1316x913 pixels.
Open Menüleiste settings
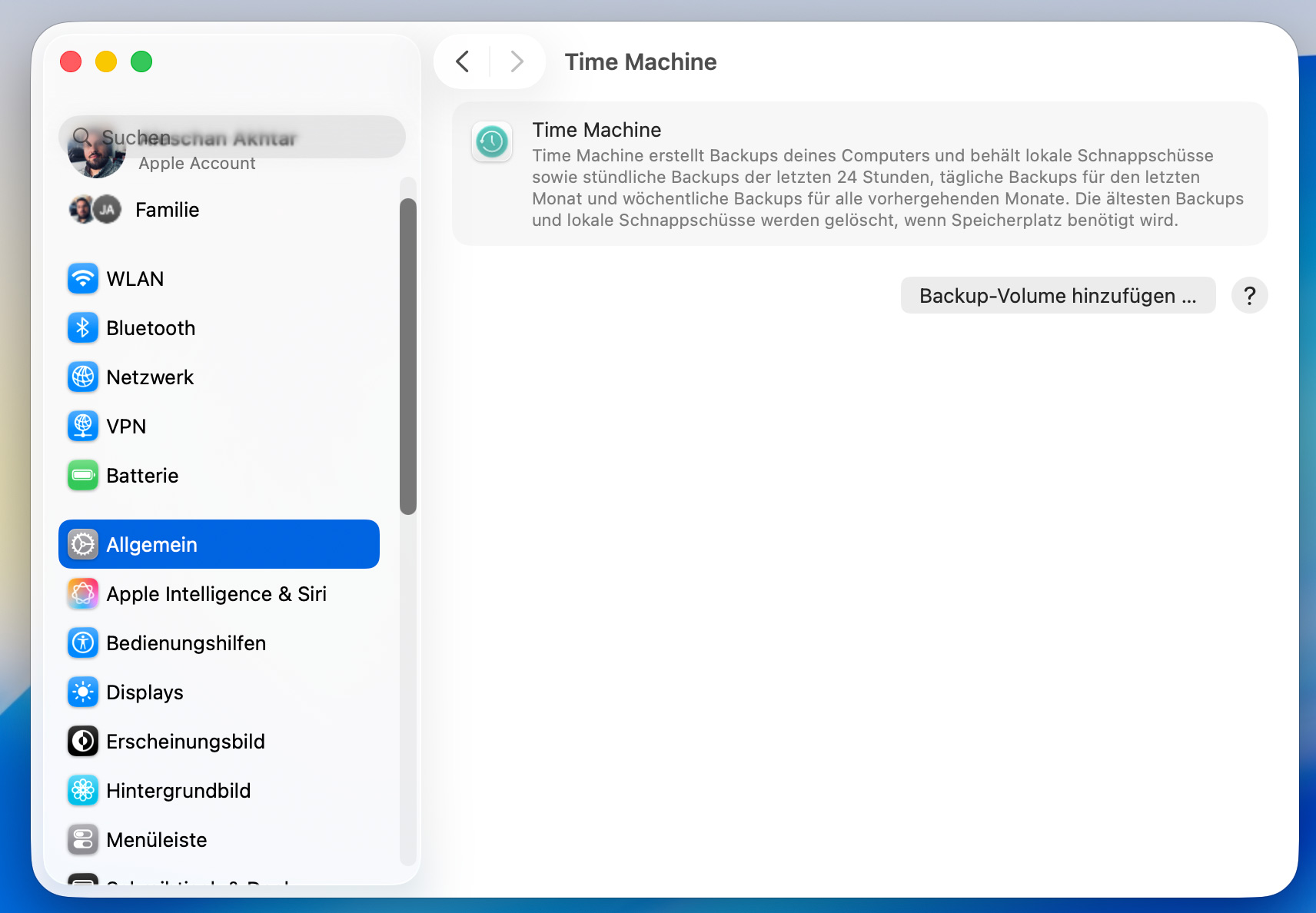(219, 840)
